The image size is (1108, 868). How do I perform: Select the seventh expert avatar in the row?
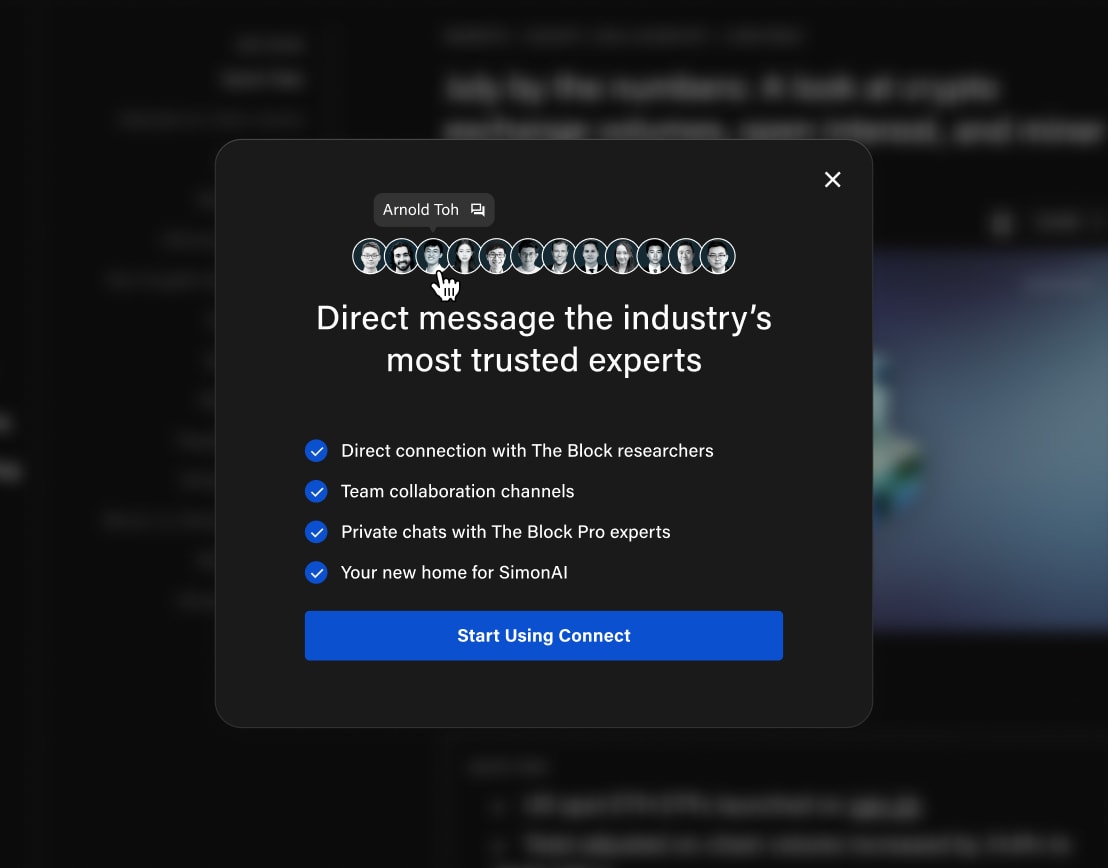559,257
